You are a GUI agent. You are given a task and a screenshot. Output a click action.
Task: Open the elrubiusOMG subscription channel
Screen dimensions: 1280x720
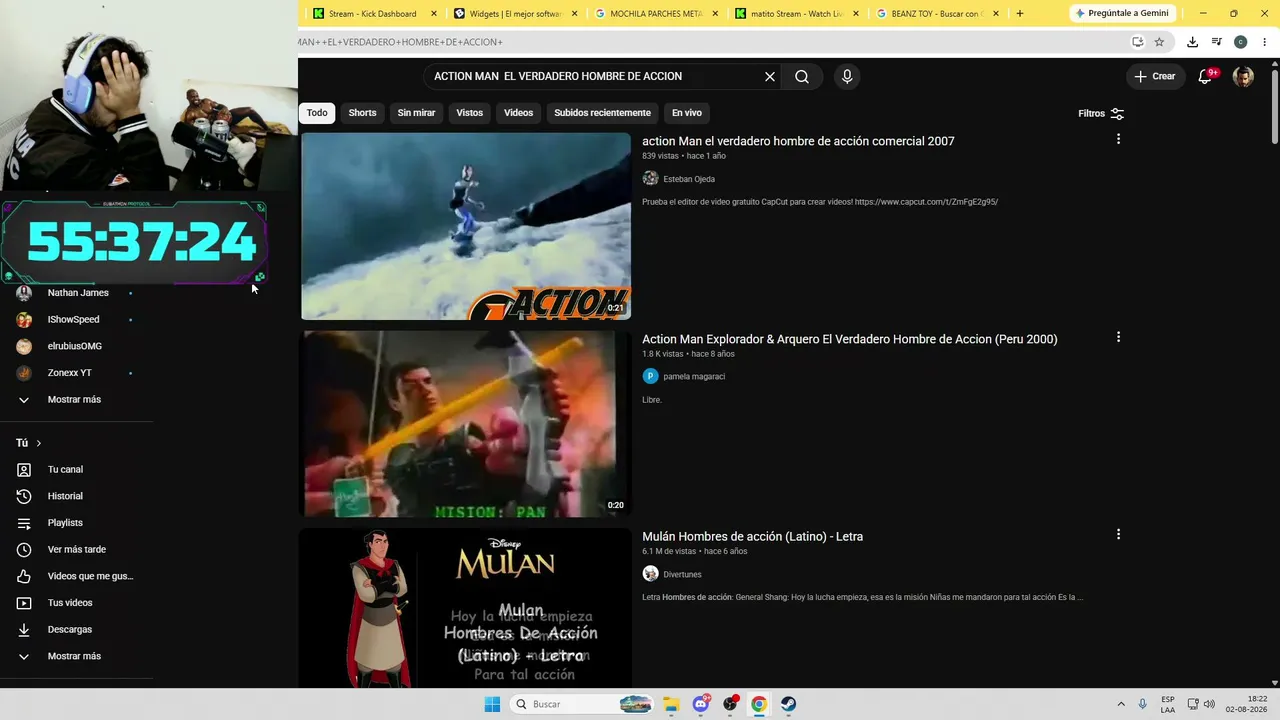pyautogui.click(x=76, y=346)
